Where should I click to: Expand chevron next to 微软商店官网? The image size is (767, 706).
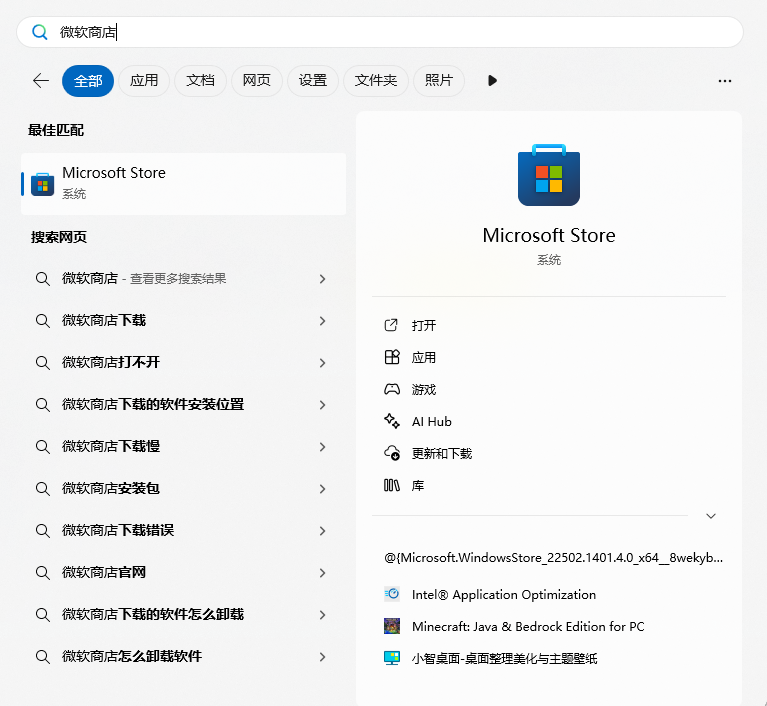tap(322, 573)
